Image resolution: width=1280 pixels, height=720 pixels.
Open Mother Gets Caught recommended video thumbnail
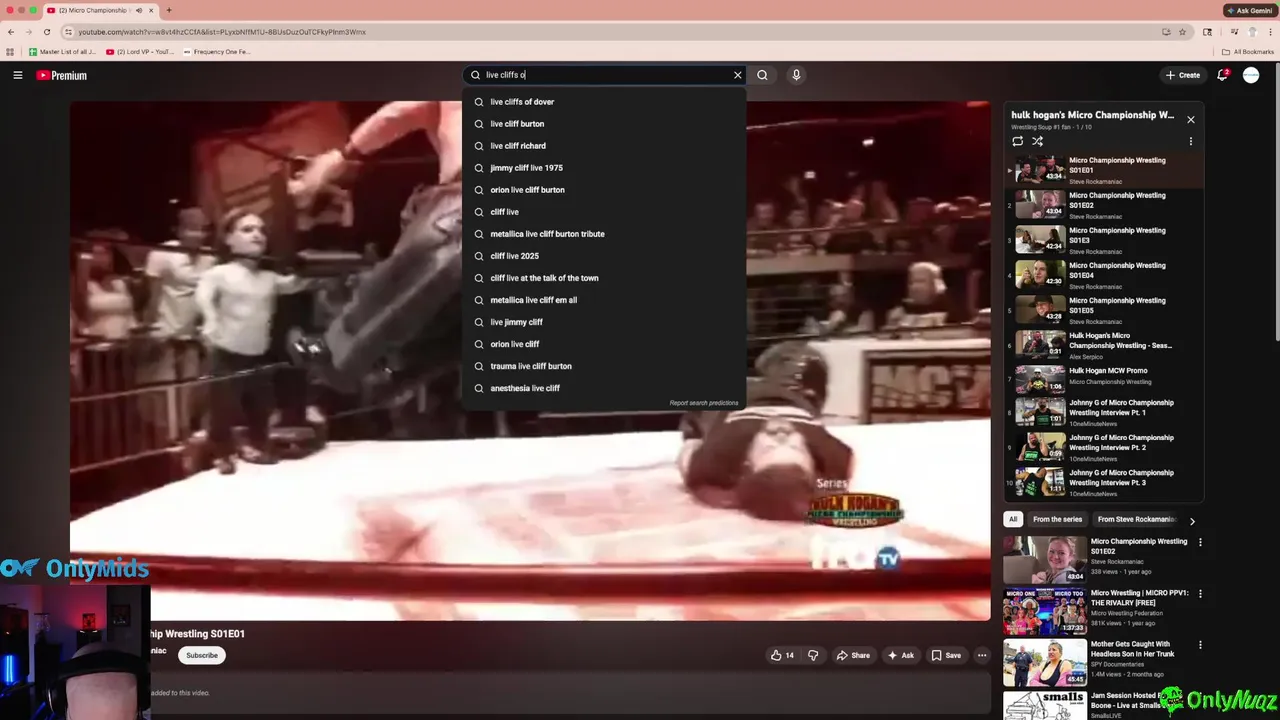click(x=1045, y=662)
